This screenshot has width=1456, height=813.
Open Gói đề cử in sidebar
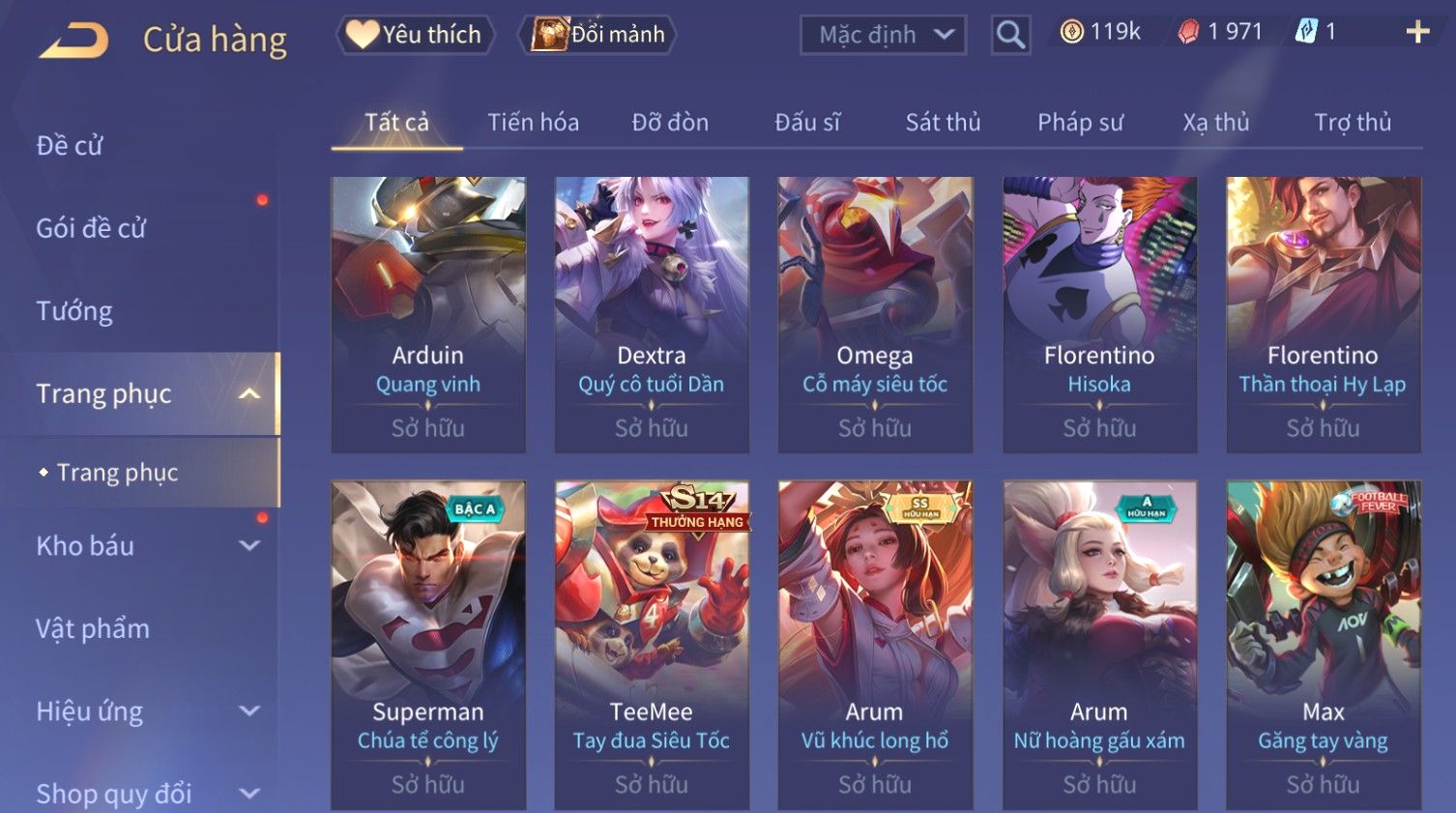point(91,228)
